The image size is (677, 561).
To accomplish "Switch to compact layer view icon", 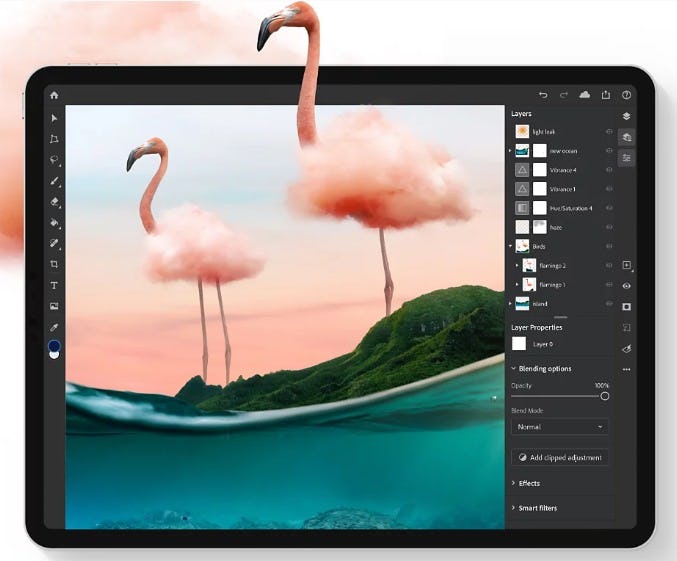I will [626, 116].
